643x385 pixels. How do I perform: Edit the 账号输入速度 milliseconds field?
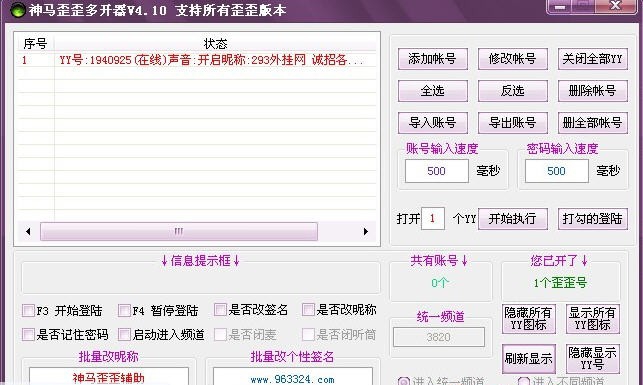tap(436, 171)
